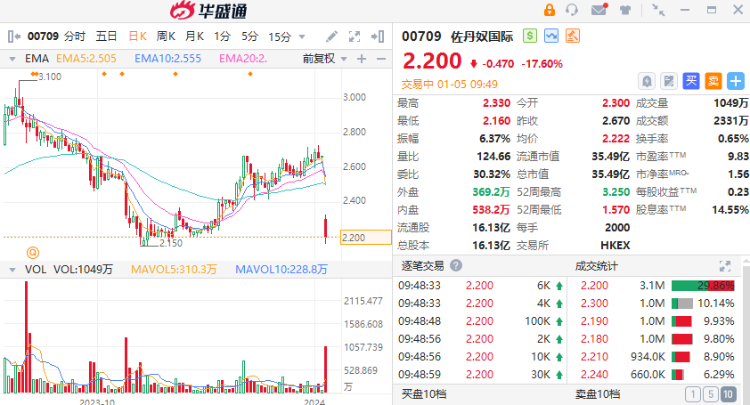Click the 买盘10档 label
The height and width of the screenshot is (405, 750).
coord(424,394)
